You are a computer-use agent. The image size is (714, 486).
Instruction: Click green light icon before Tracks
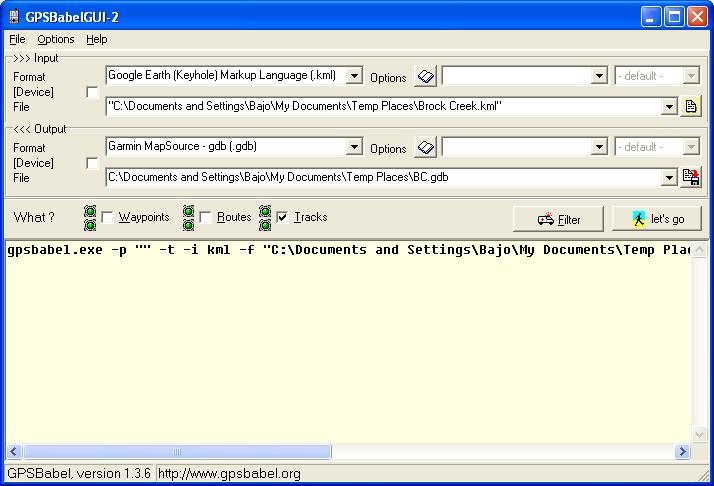[265, 218]
